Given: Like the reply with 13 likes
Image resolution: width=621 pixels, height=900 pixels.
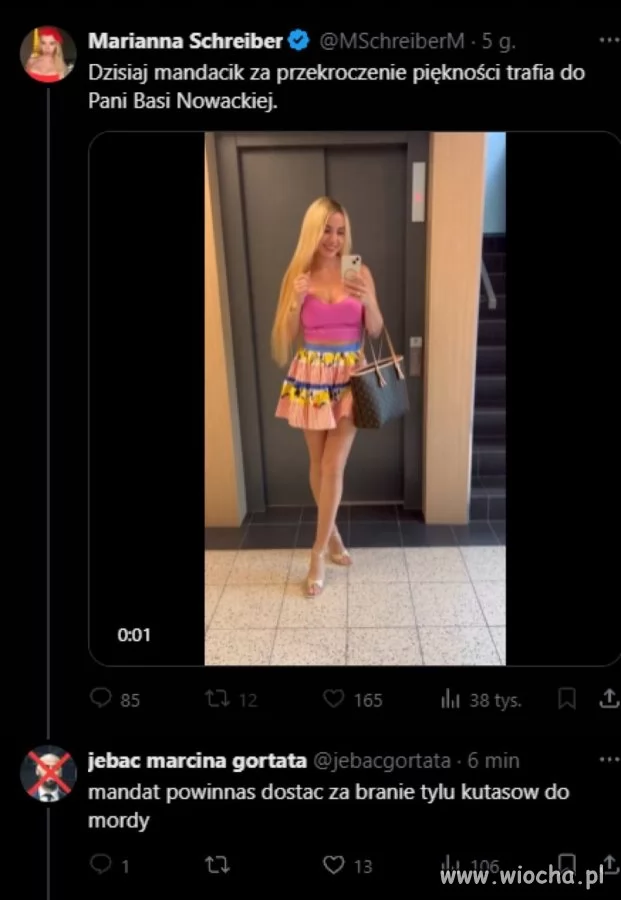Looking at the screenshot, I should [x=334, y=864].
